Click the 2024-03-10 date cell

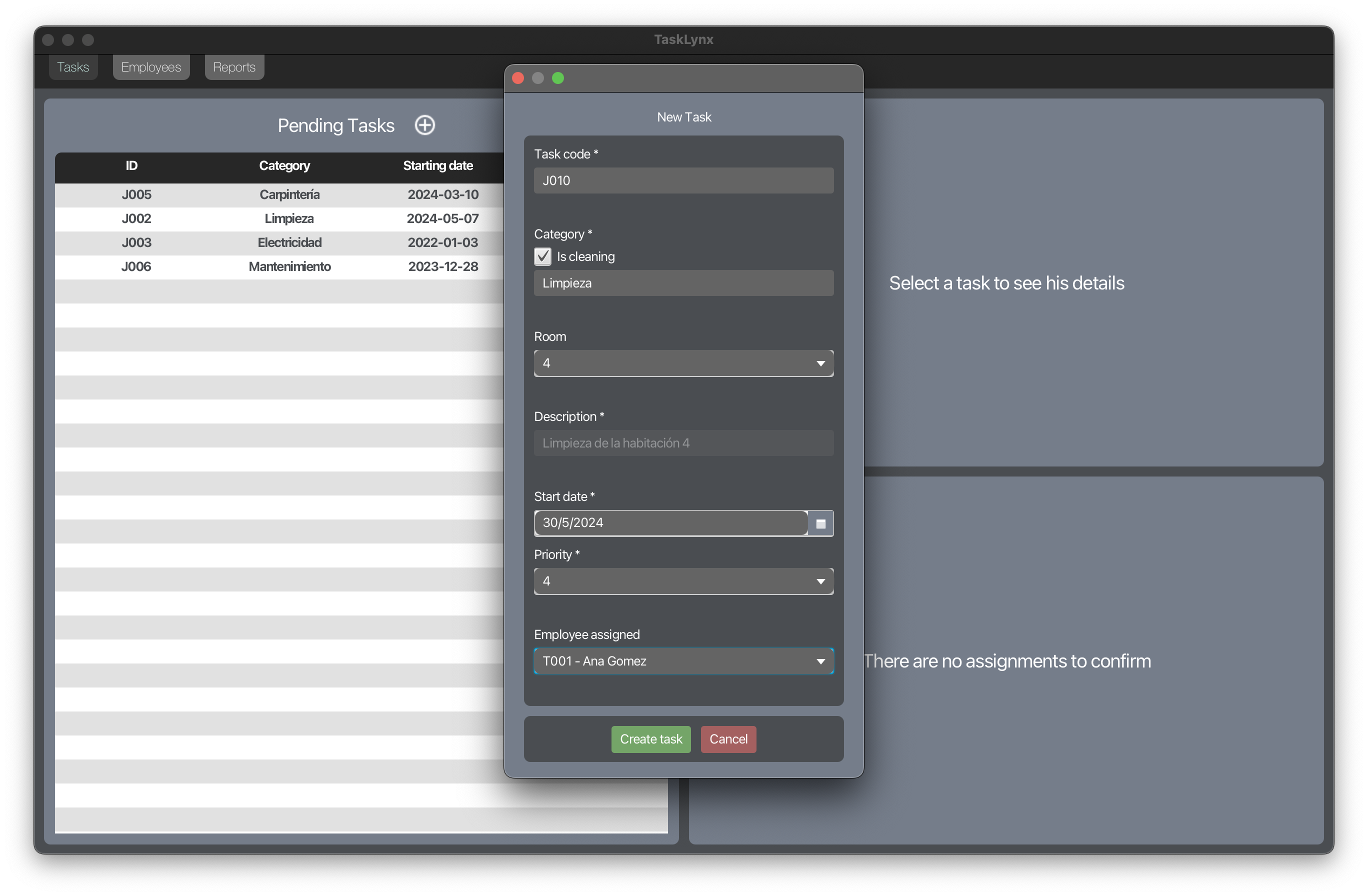coord(442,195)
